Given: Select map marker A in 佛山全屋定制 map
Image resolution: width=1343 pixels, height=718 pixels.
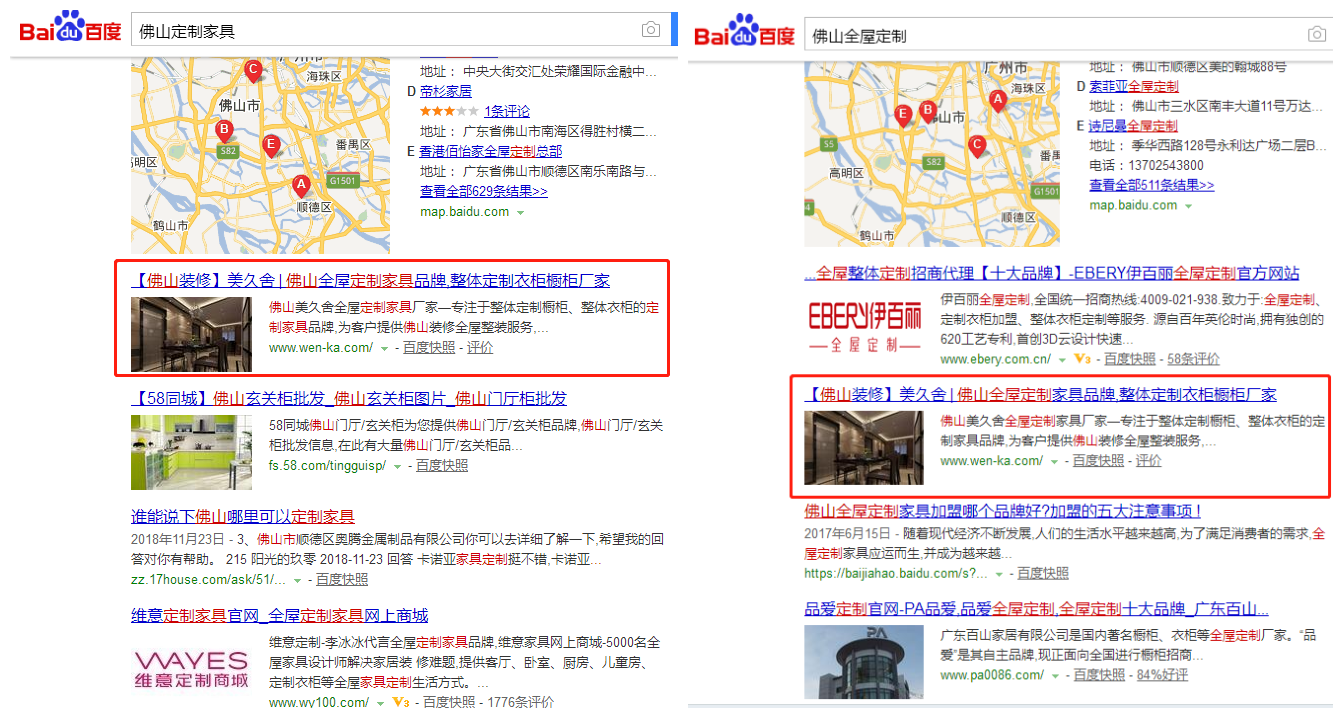Looking at the screenshot, I should click(997, 100).
